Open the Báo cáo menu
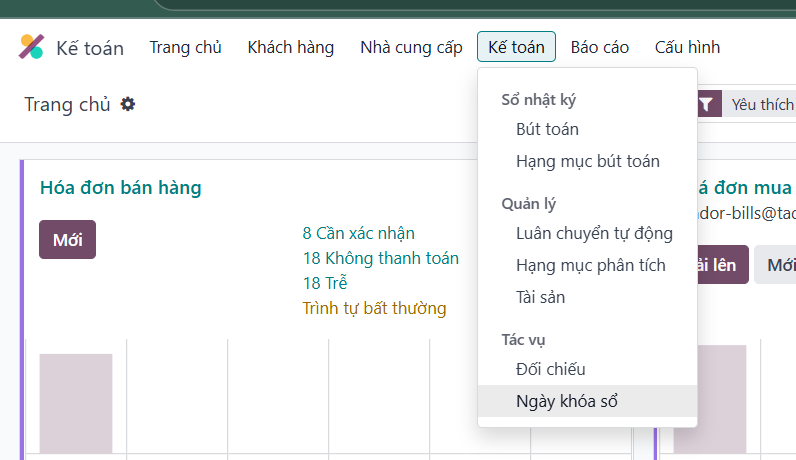 pyautogui.click(x=600, y=47)
